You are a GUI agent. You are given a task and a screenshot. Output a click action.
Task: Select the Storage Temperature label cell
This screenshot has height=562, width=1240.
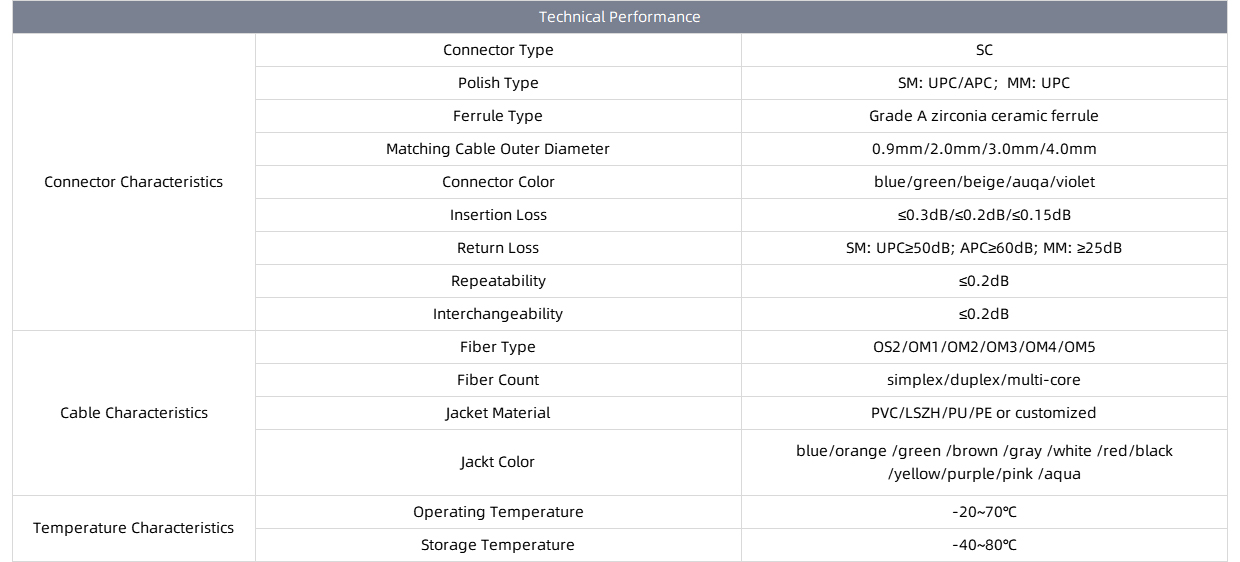(498, 545)
